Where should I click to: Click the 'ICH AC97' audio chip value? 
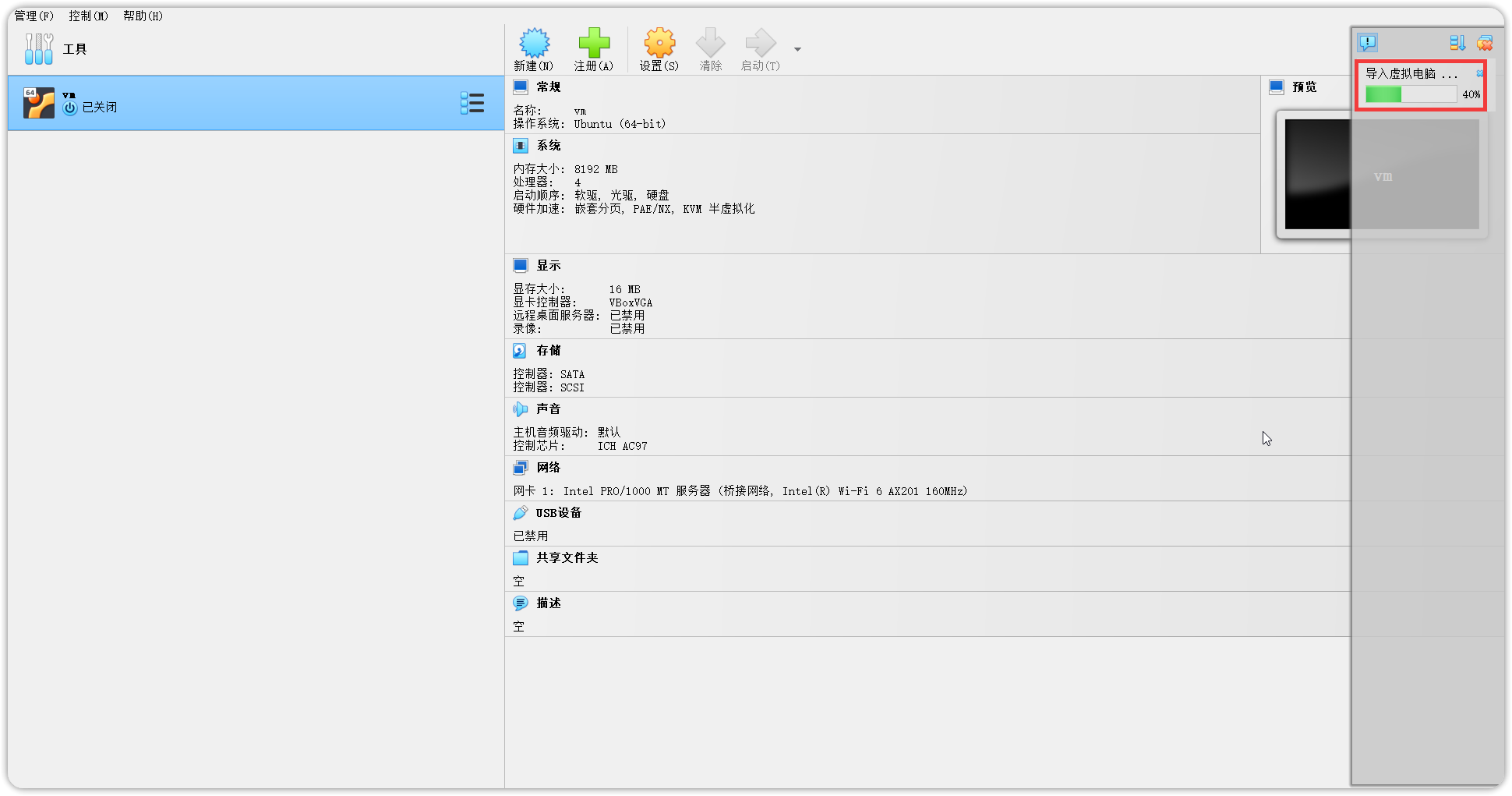pos(623,446)
